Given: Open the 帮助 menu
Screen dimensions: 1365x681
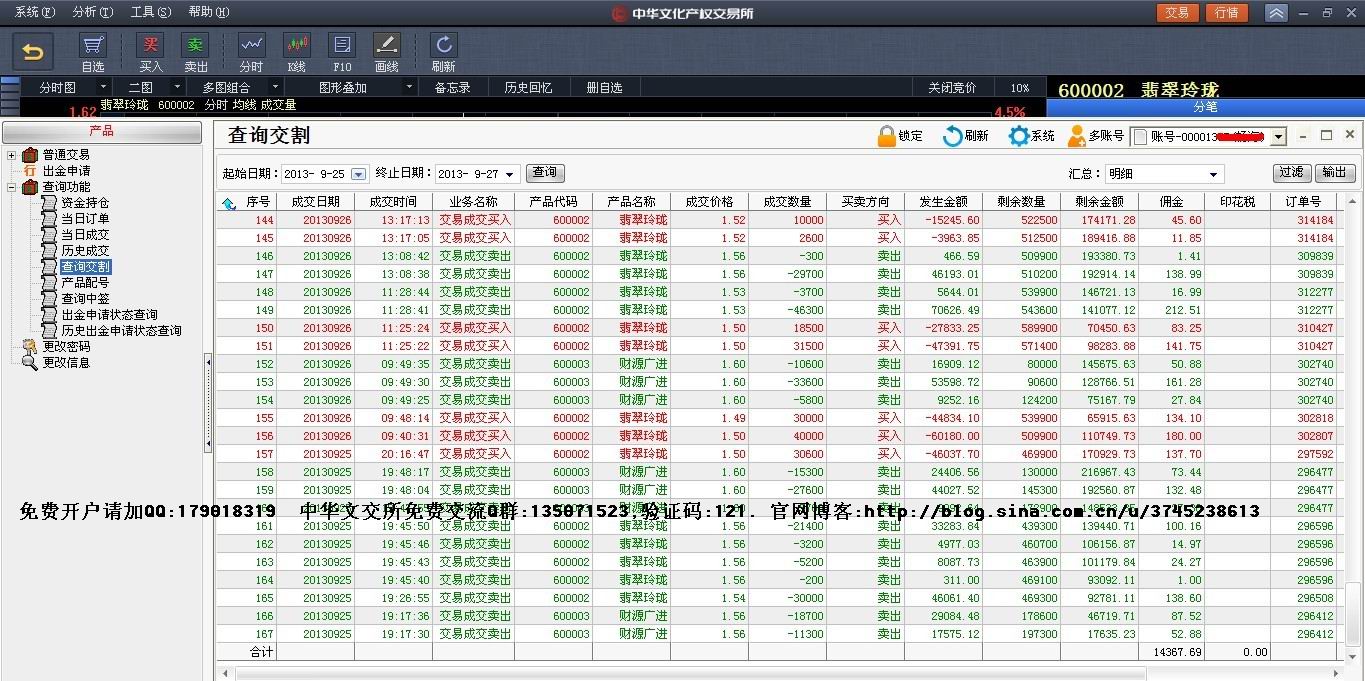Looking at the screenshot, I should click(x=207, y=12).
